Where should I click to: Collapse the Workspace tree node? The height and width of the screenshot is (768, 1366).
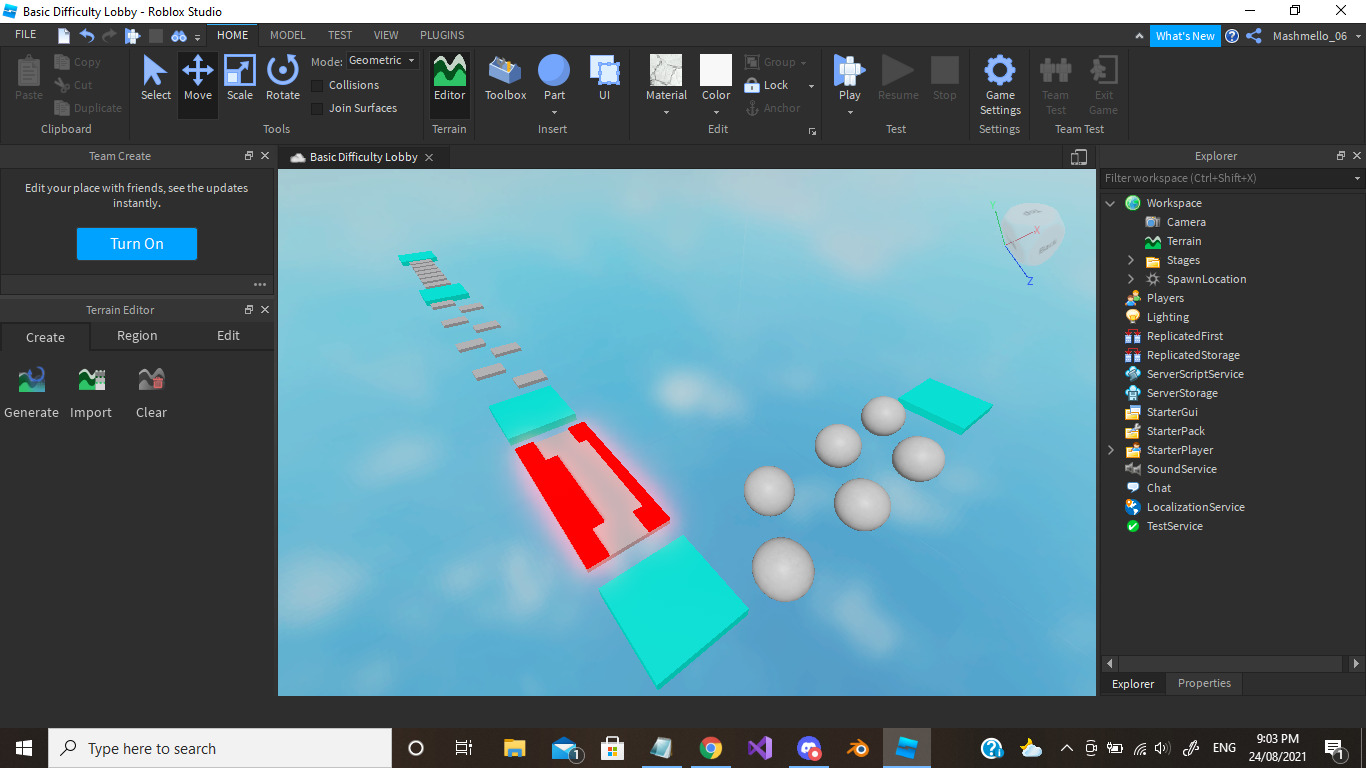pyautogui.click(x=1110, y=203)
